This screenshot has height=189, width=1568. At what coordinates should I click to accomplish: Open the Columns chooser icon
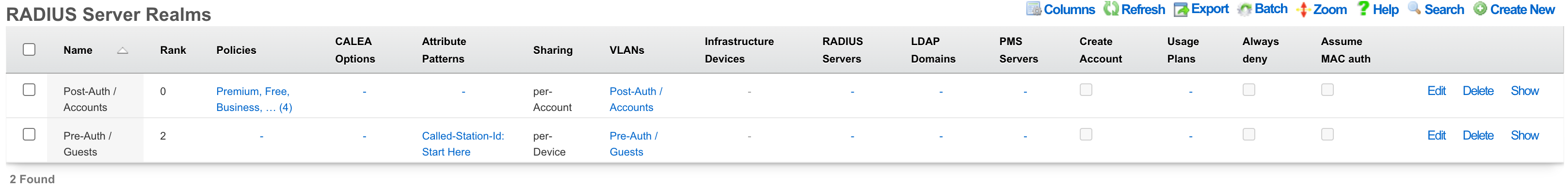pos(1034,9)
